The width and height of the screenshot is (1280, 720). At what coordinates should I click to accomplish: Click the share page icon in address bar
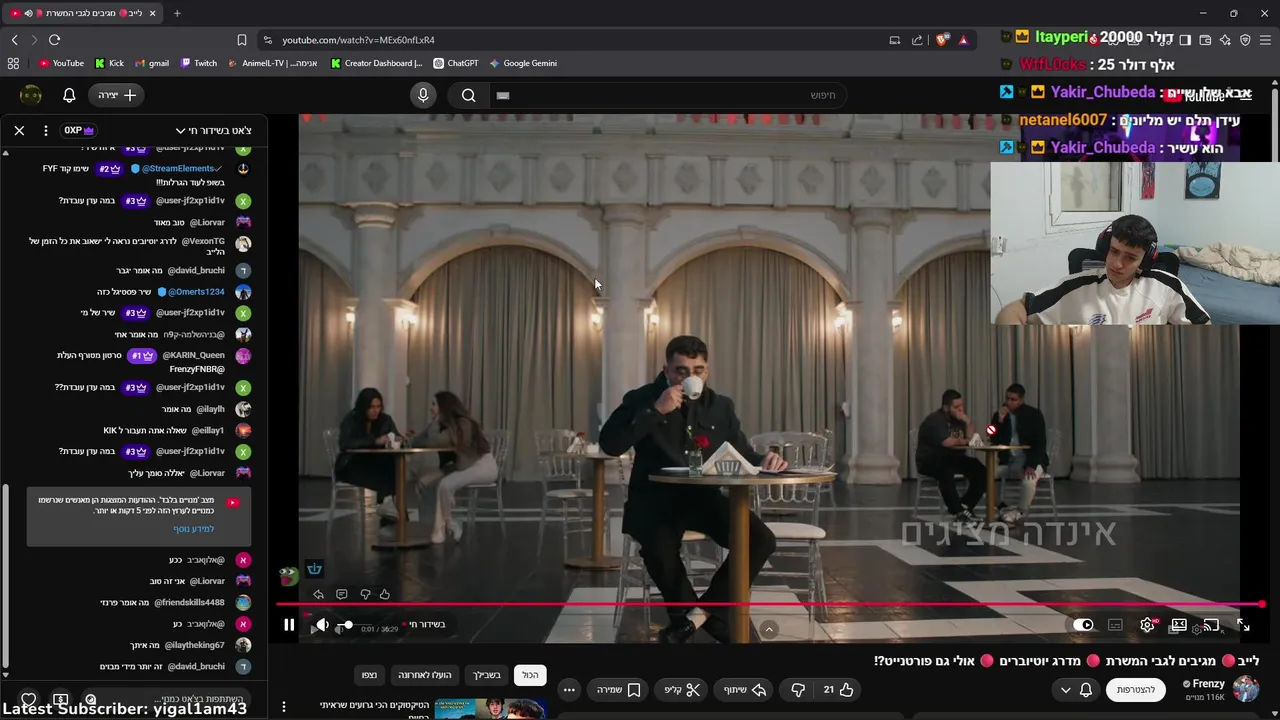917,40
